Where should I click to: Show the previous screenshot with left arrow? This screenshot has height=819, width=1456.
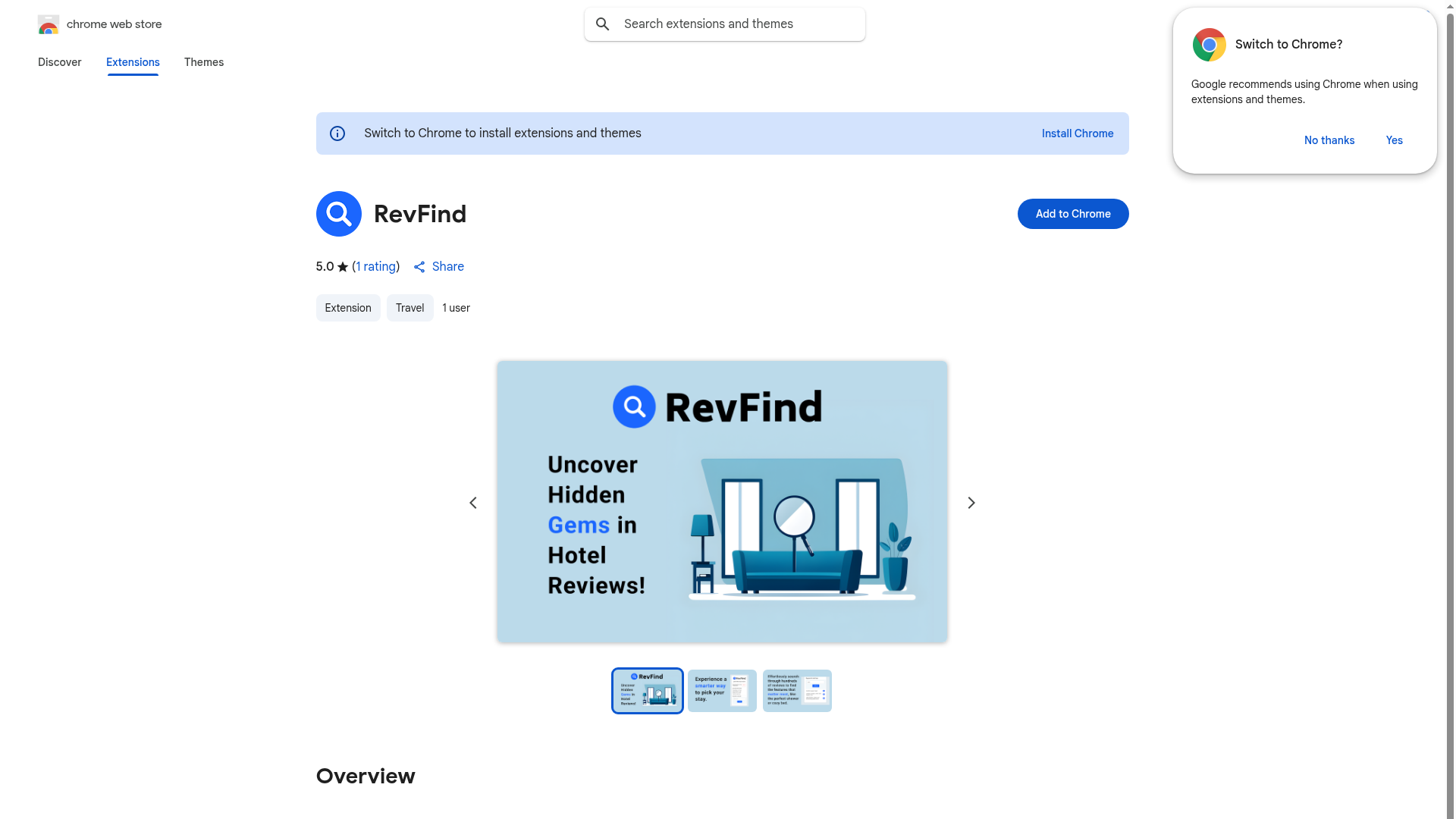(473, 503)
